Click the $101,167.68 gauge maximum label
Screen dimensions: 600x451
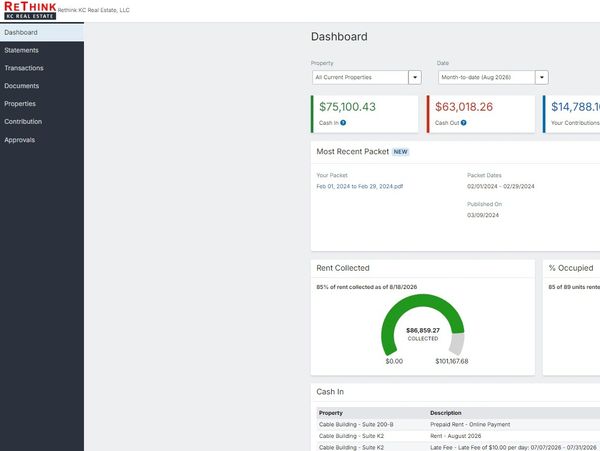(452, 361)
